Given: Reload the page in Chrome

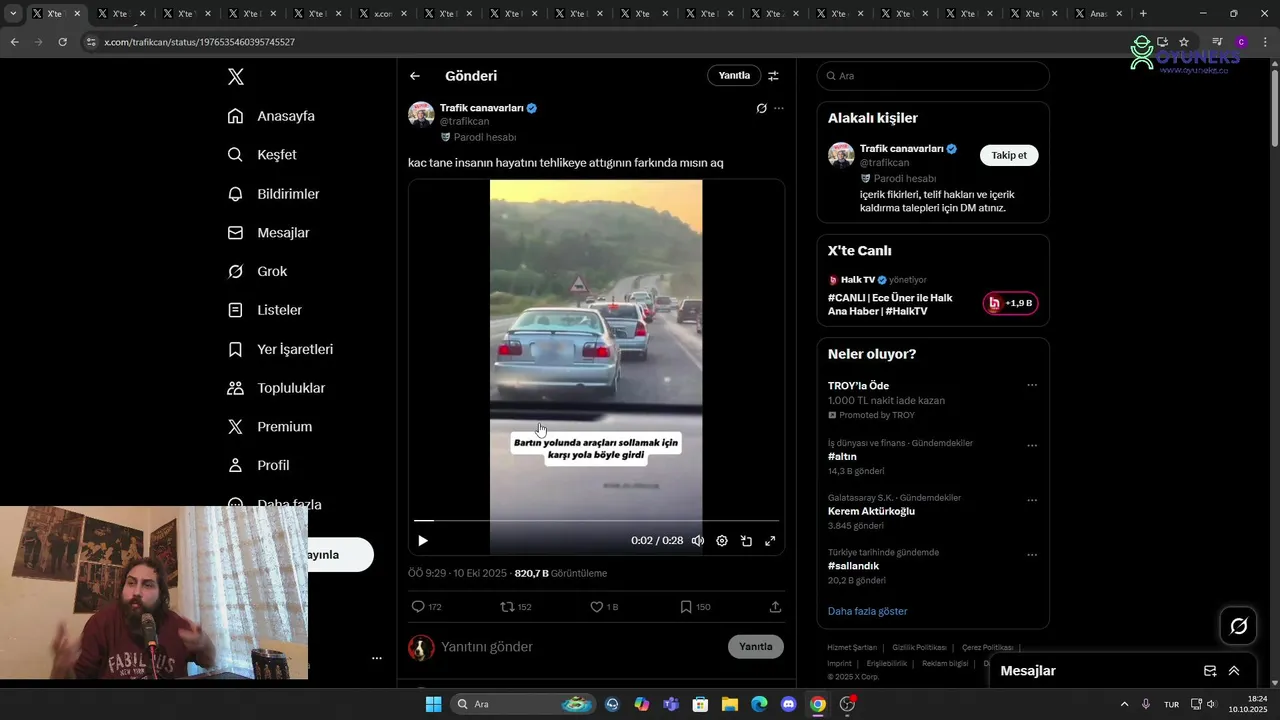Looking at the screenshot, I should (x=62, y=42).
